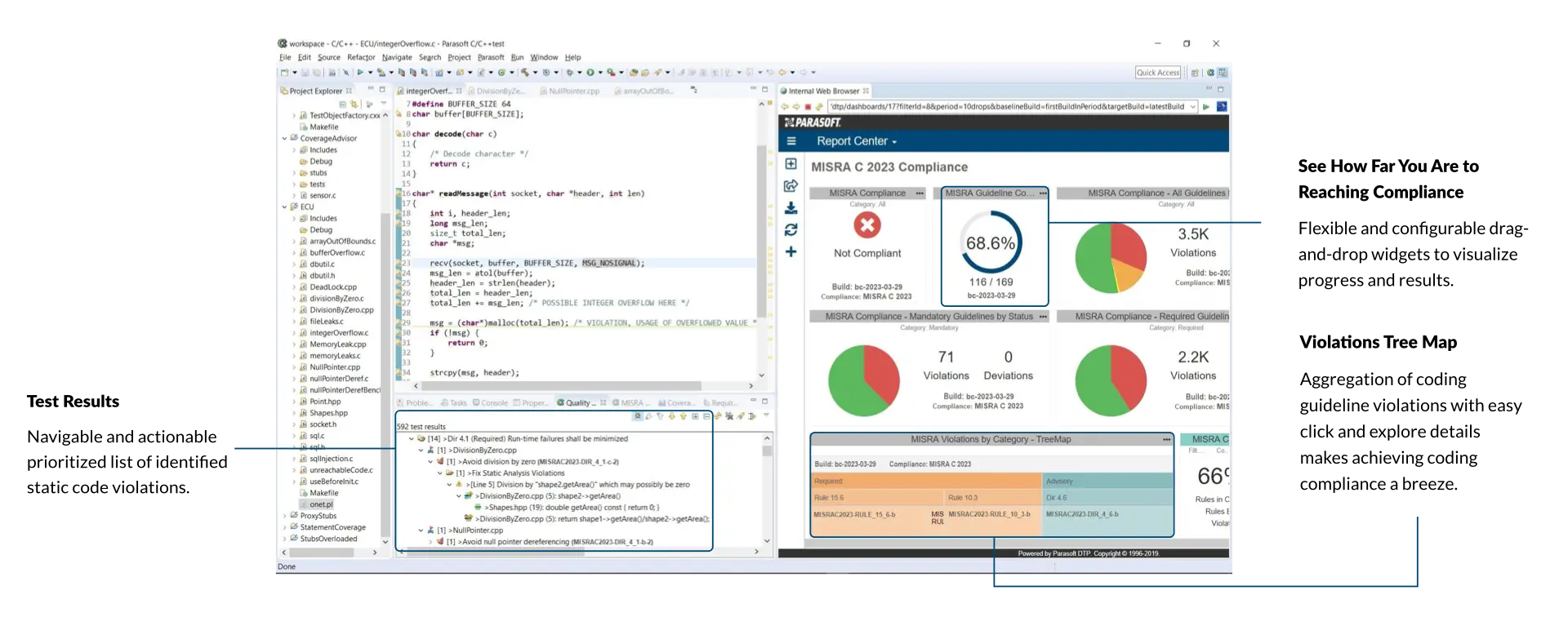Click the Run (green play) toolbar icon

[590, 73]
